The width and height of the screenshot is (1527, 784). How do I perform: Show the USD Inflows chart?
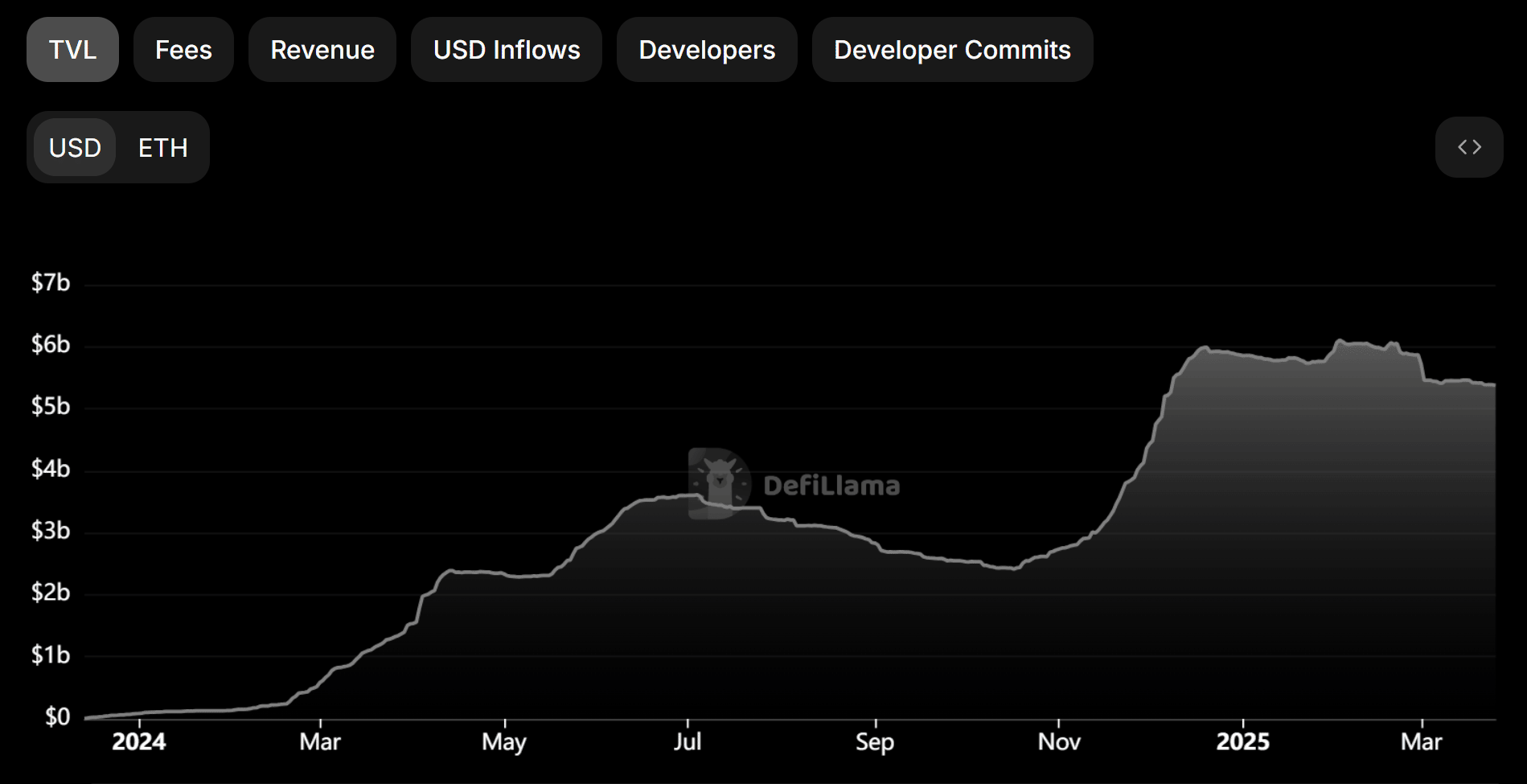point(507,50)
